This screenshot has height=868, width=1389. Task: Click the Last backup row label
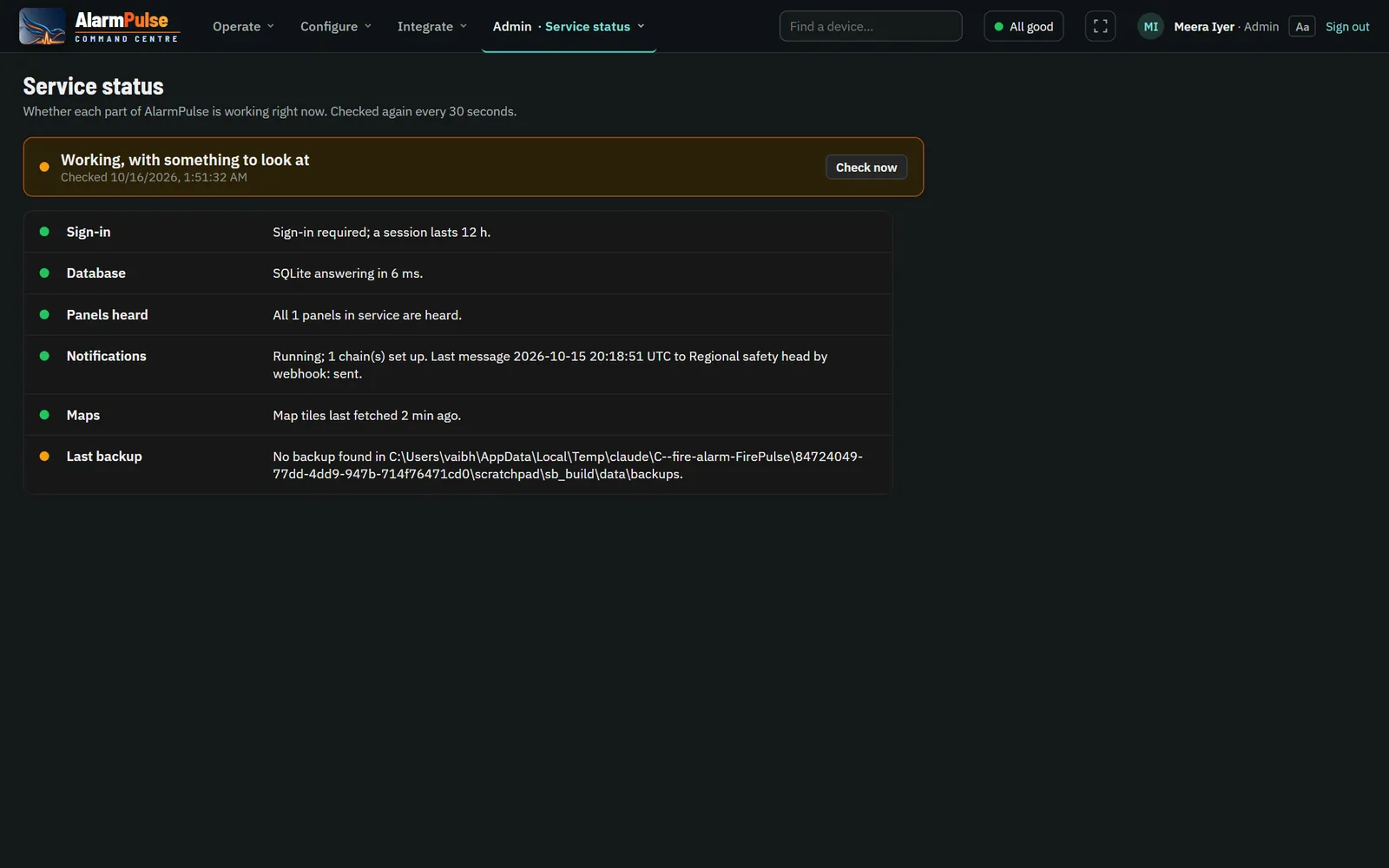(104, 456)
